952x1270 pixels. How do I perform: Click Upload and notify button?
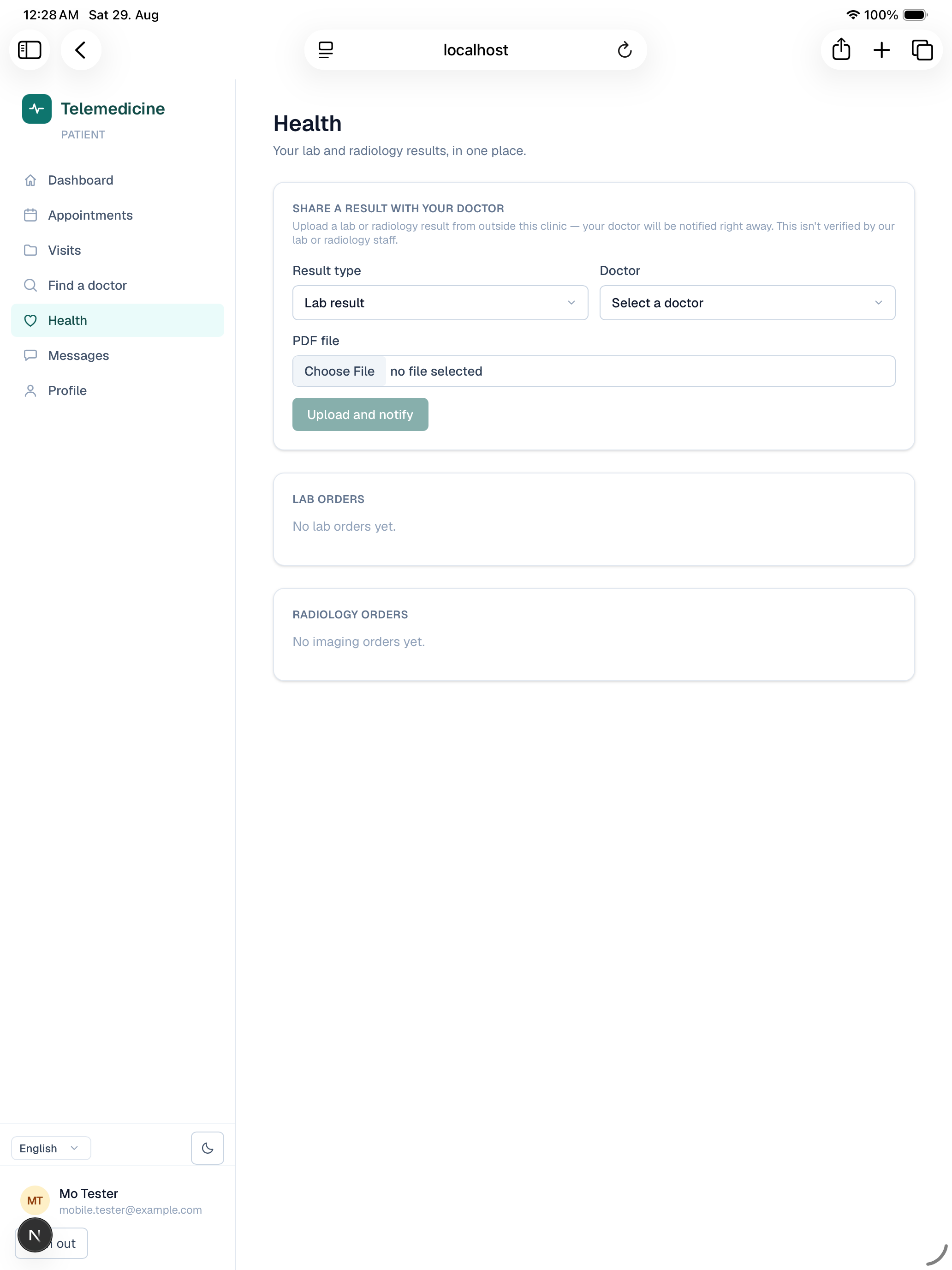point(360,414)
